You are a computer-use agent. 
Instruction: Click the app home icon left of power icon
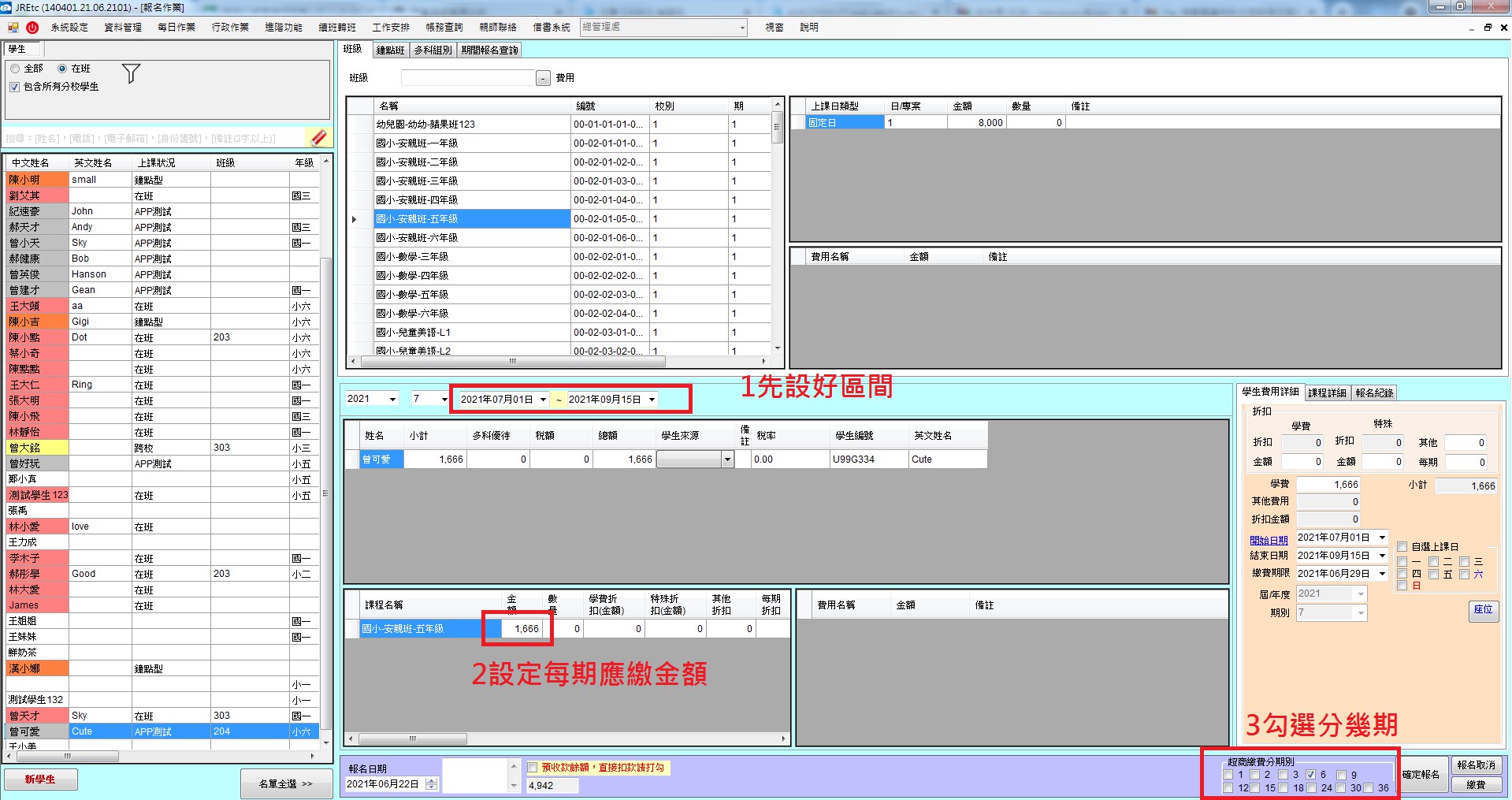click(13, 28)
